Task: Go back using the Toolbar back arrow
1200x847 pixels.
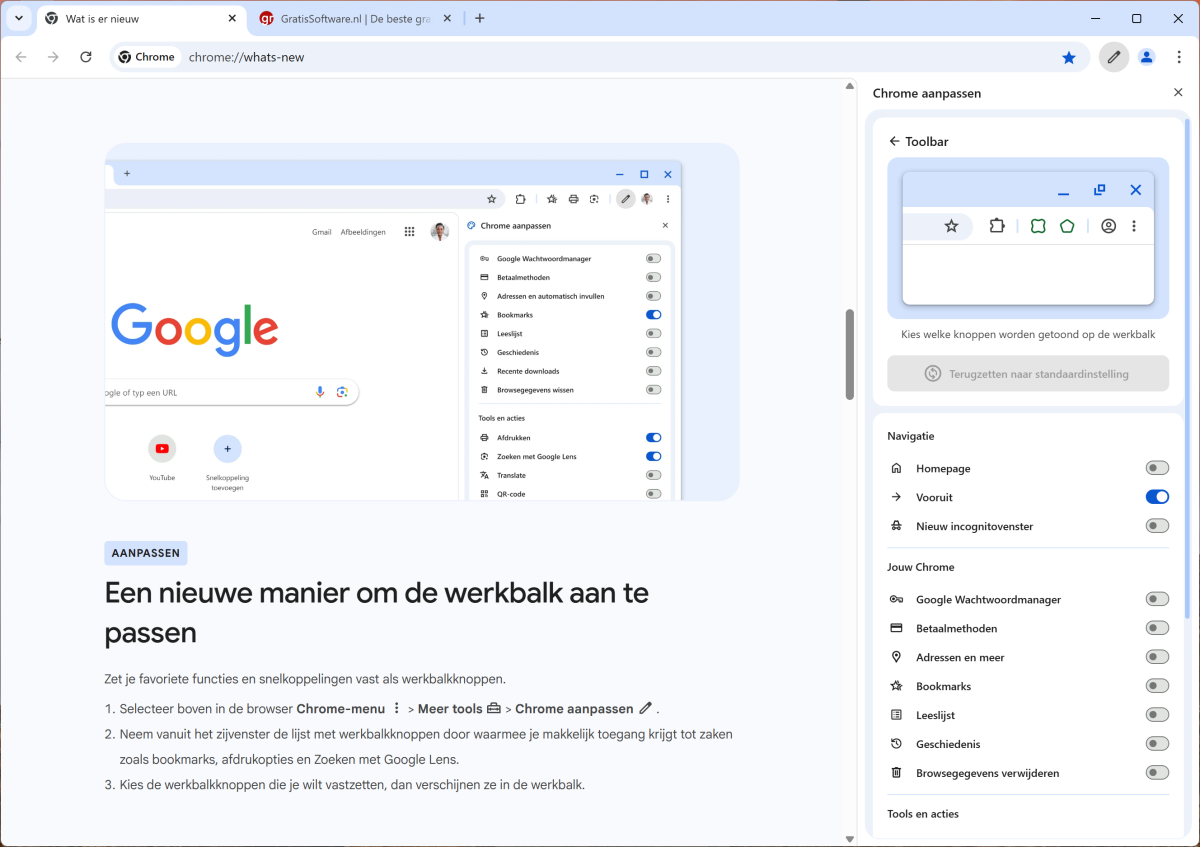Action: point(894,142)
